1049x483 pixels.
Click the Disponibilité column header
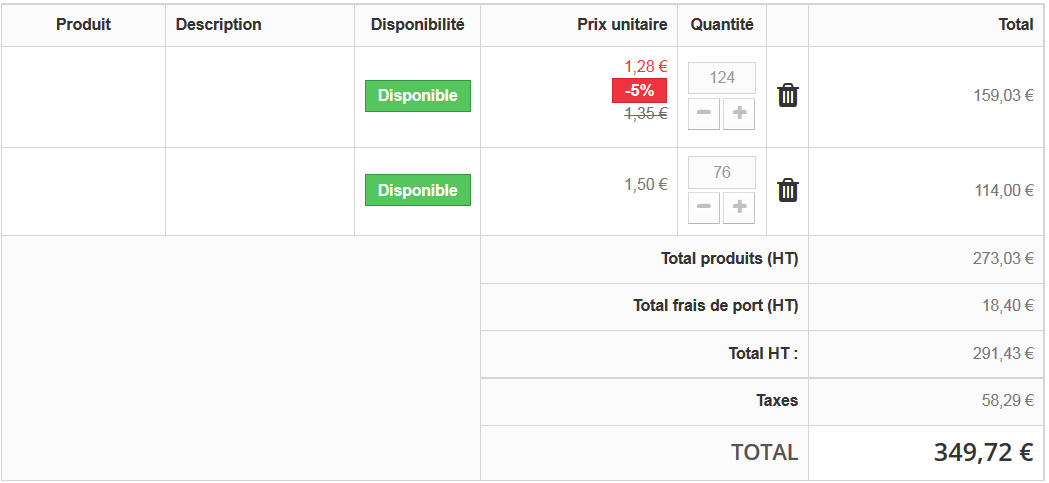[x=417, y=25]
